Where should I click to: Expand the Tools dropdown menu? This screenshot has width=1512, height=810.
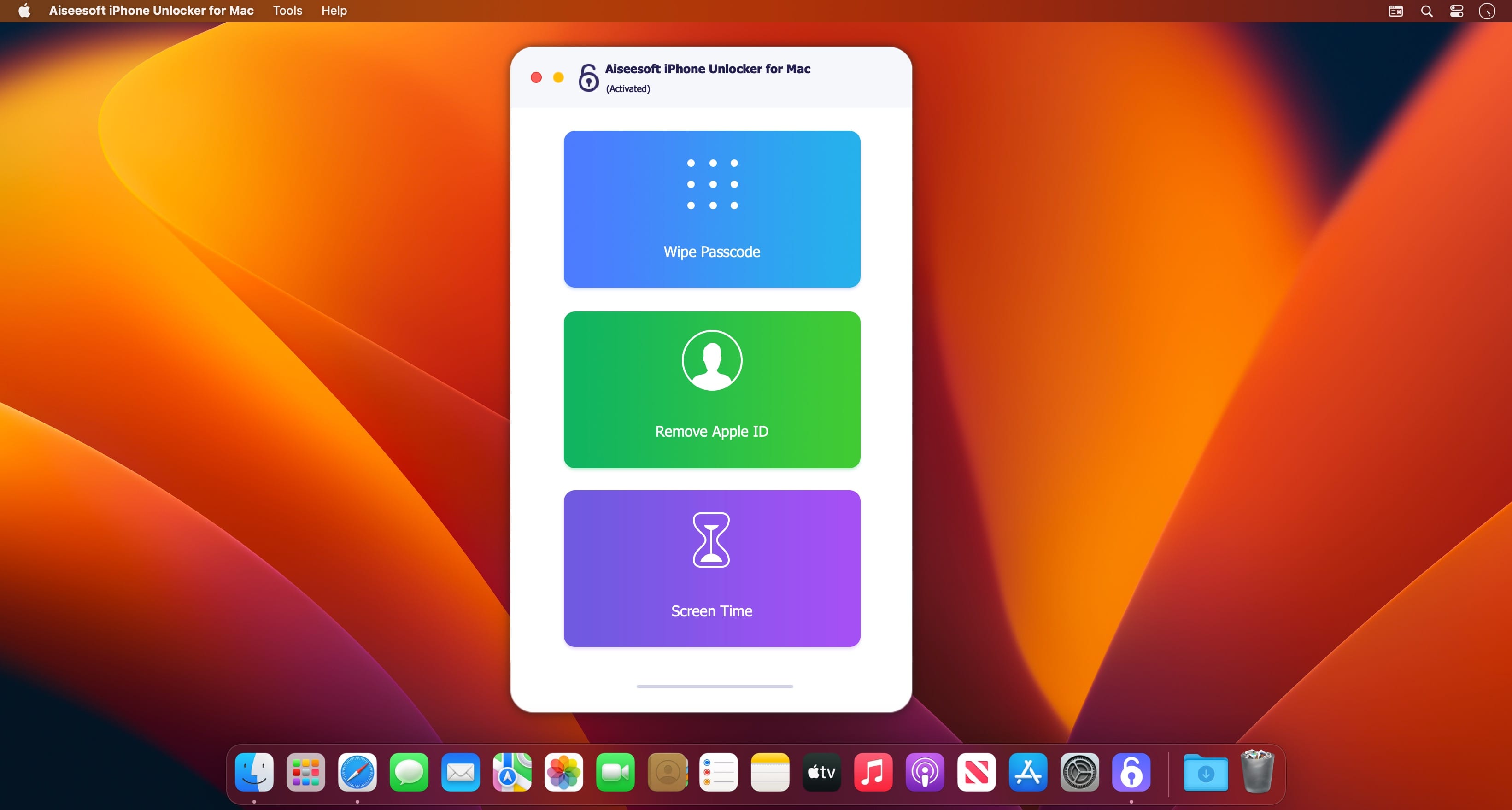(288, 11)
